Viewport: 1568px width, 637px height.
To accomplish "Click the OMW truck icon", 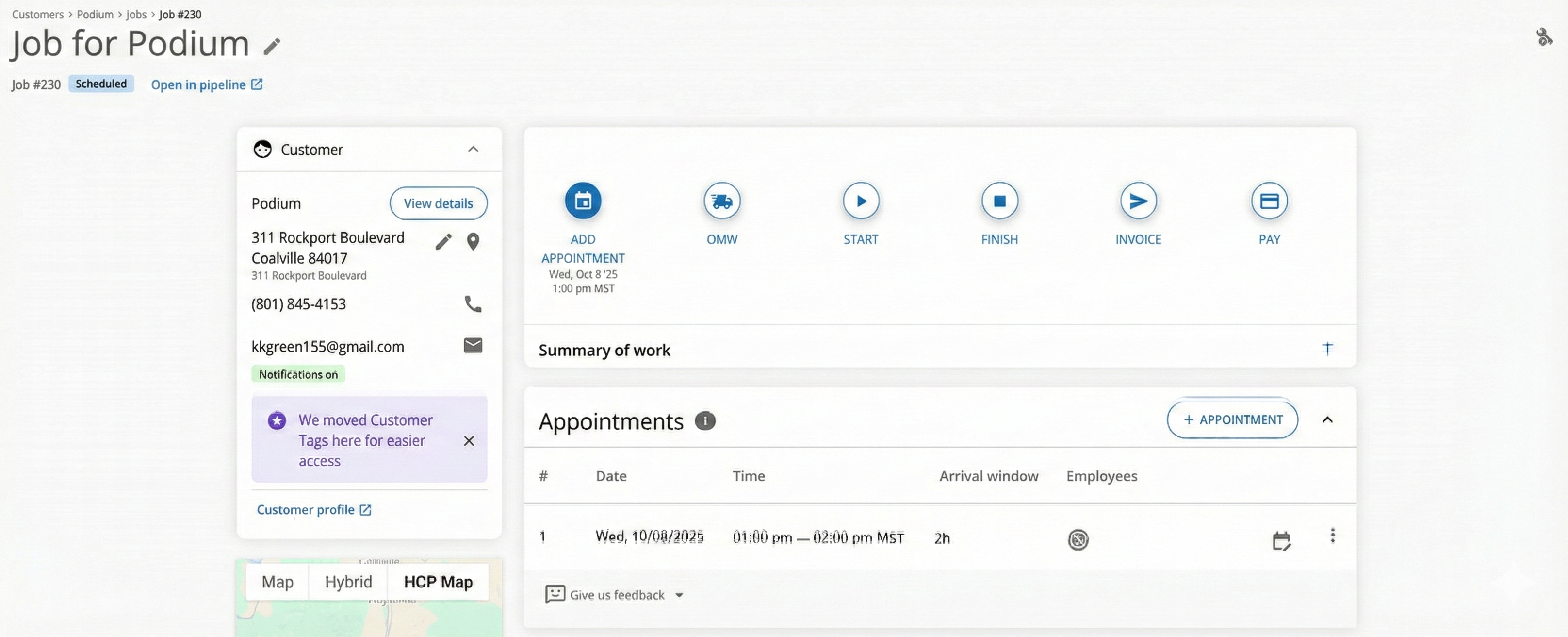I will coord(721,201).
